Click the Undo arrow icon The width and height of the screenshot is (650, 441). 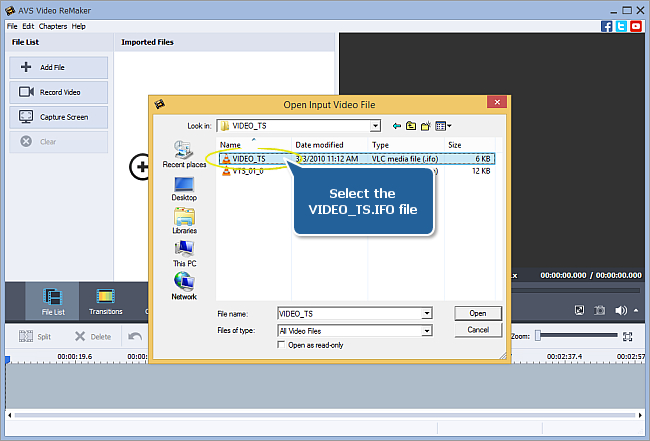(135, 336)
